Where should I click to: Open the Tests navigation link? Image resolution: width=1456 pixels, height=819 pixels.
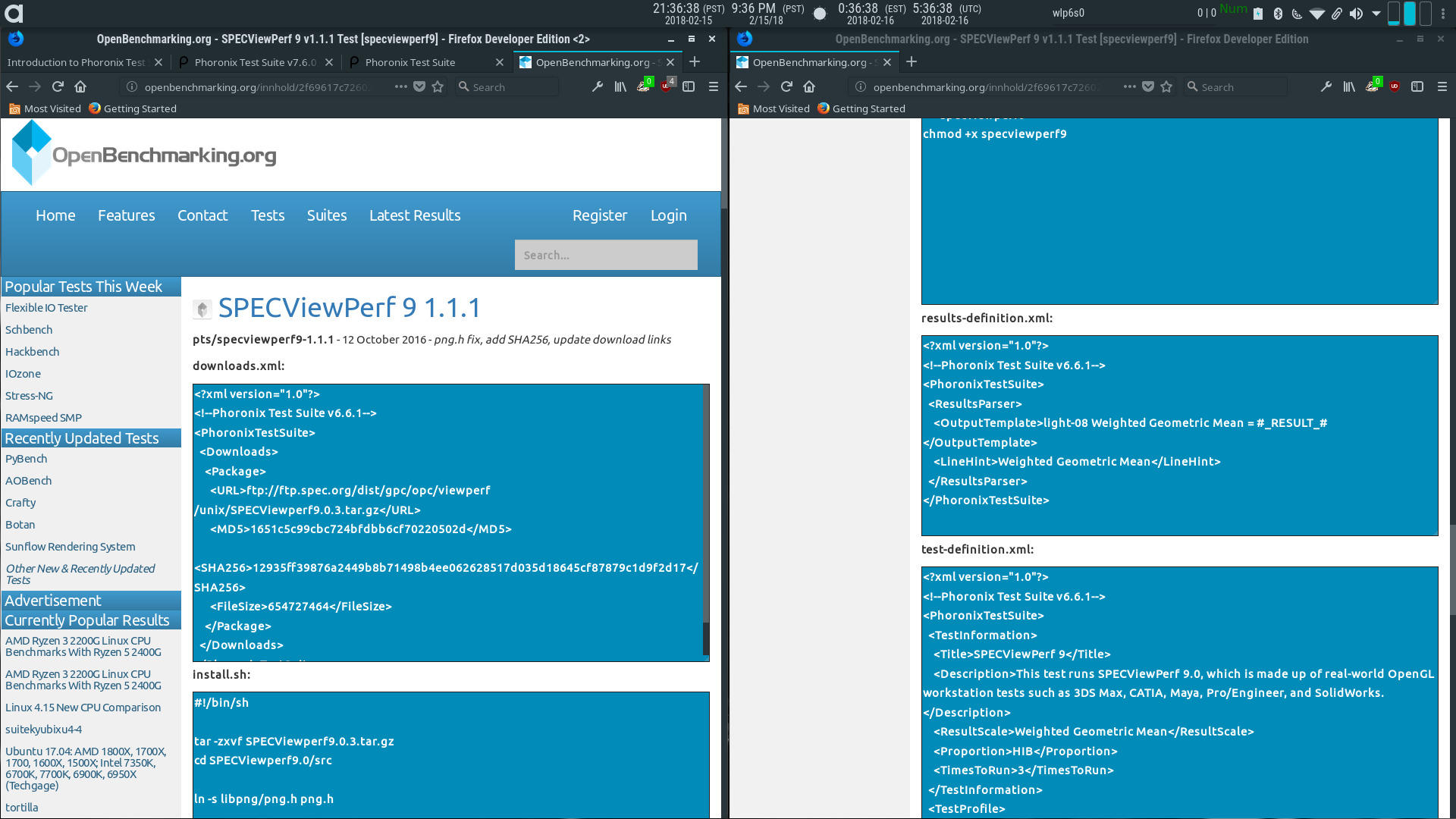(268, 215)
